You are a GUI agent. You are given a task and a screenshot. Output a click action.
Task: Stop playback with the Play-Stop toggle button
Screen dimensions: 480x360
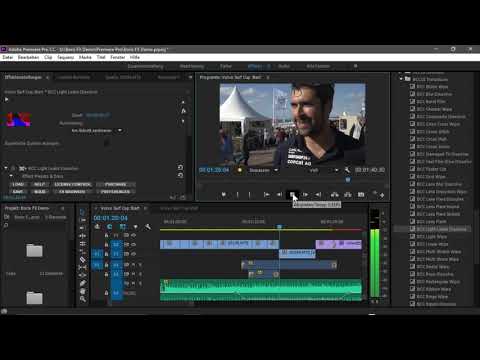pos(292,195)
